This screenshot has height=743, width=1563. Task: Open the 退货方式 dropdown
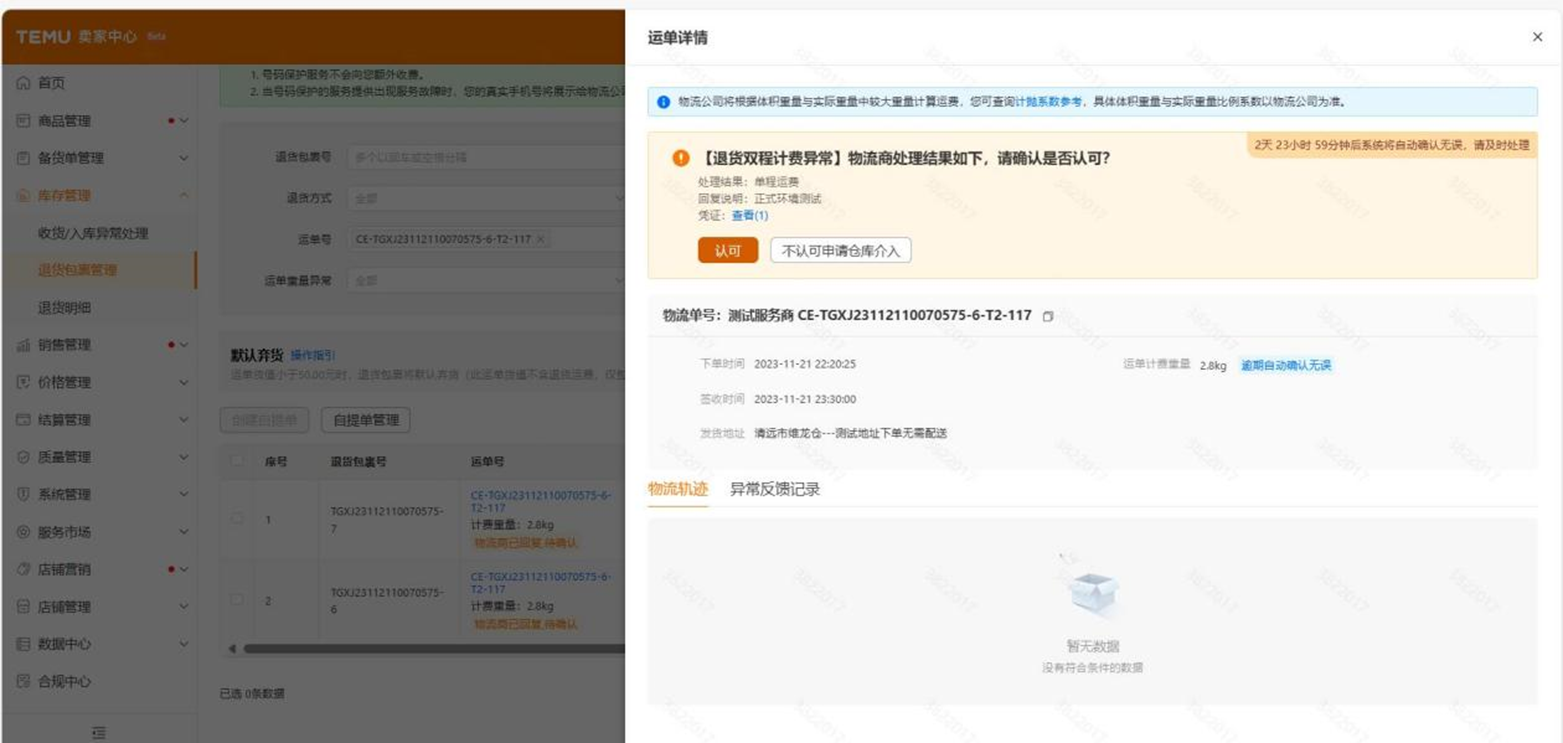[486, 198]
